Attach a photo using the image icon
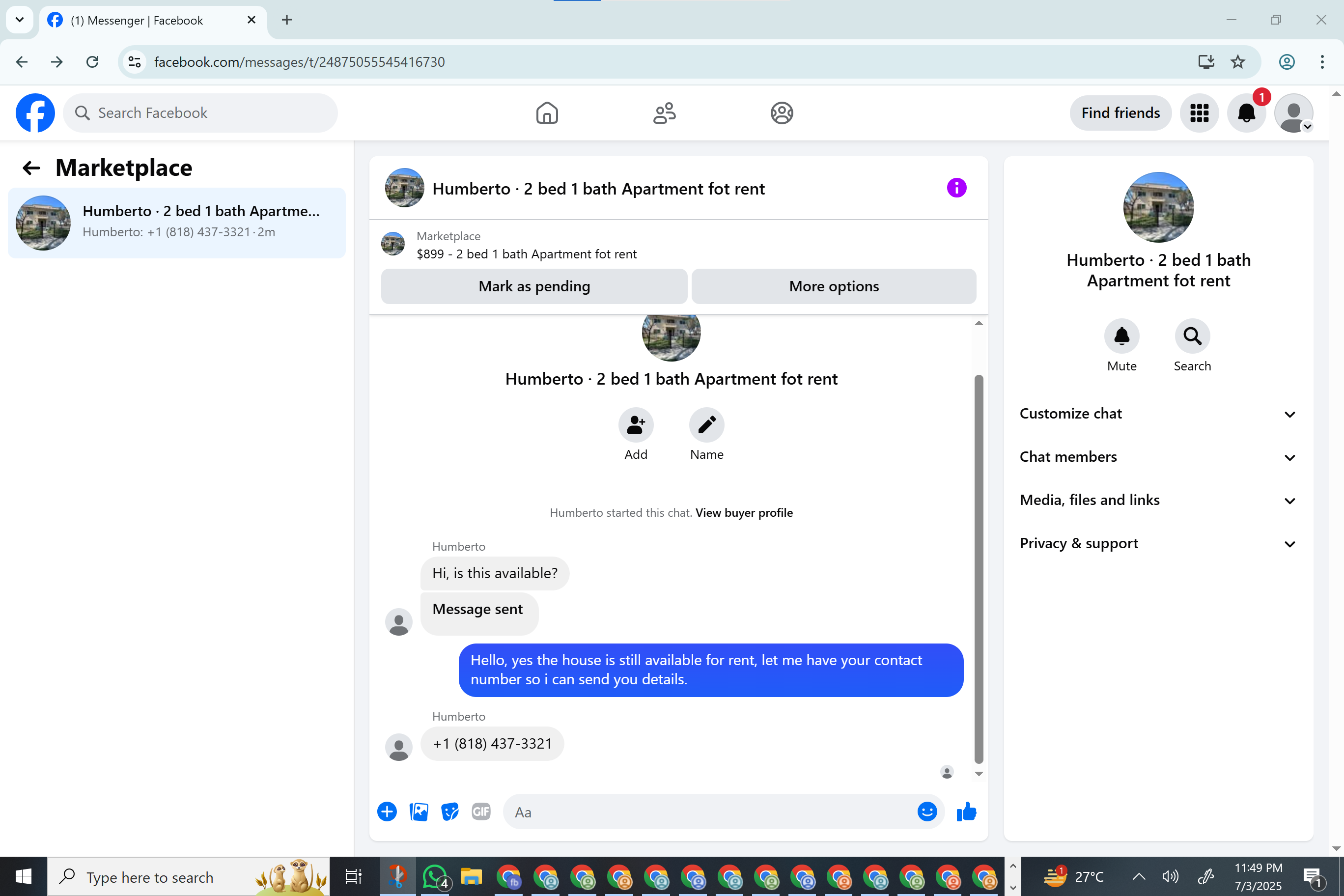 click(419, 812)
